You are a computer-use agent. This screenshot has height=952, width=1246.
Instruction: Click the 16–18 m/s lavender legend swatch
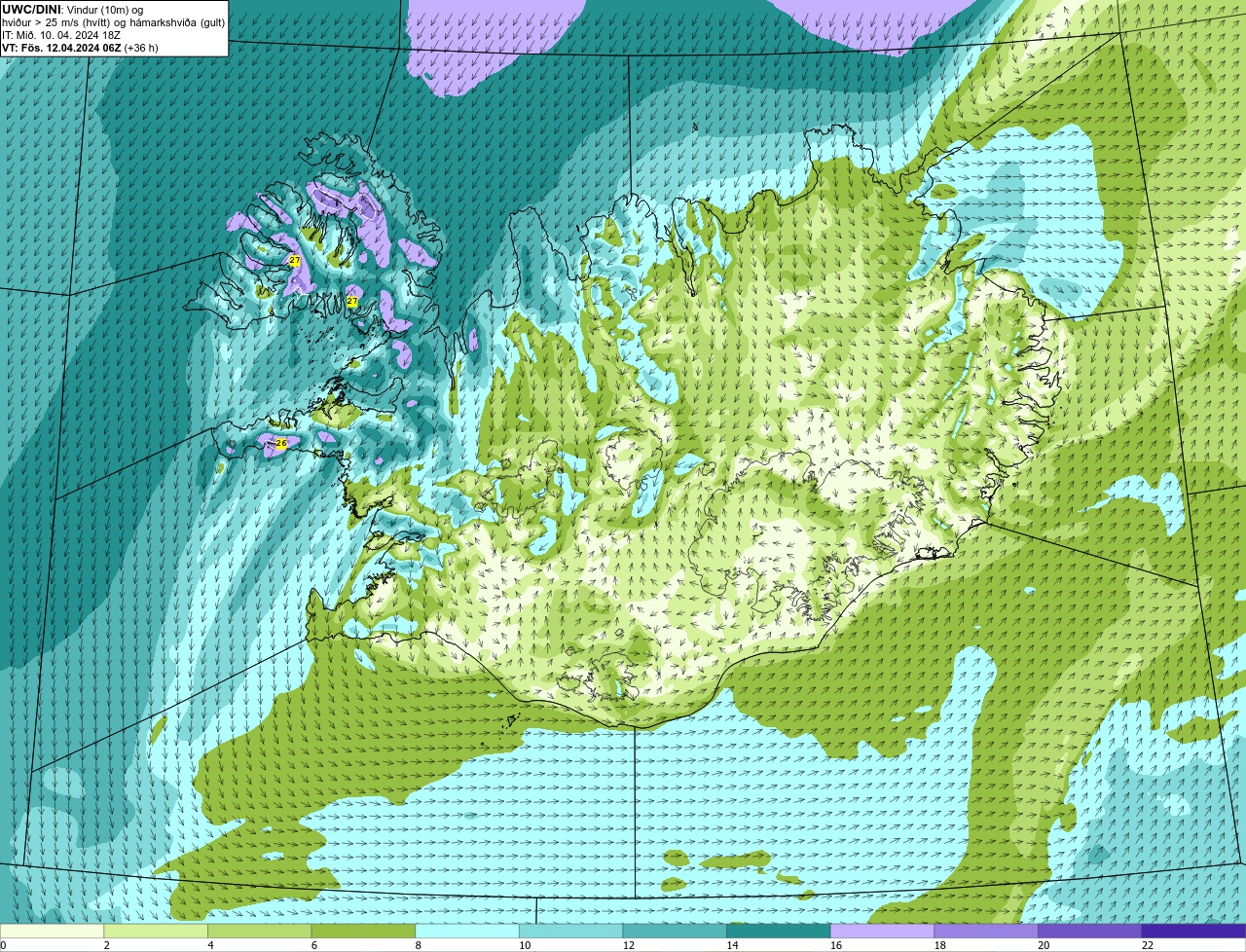point(882,931)
